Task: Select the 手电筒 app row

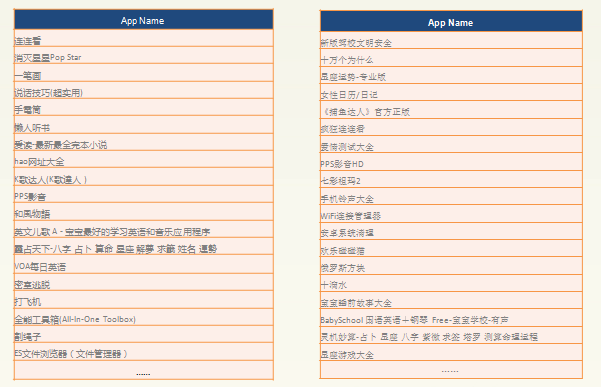Action: pyautogui.click(x=143, y=107)
